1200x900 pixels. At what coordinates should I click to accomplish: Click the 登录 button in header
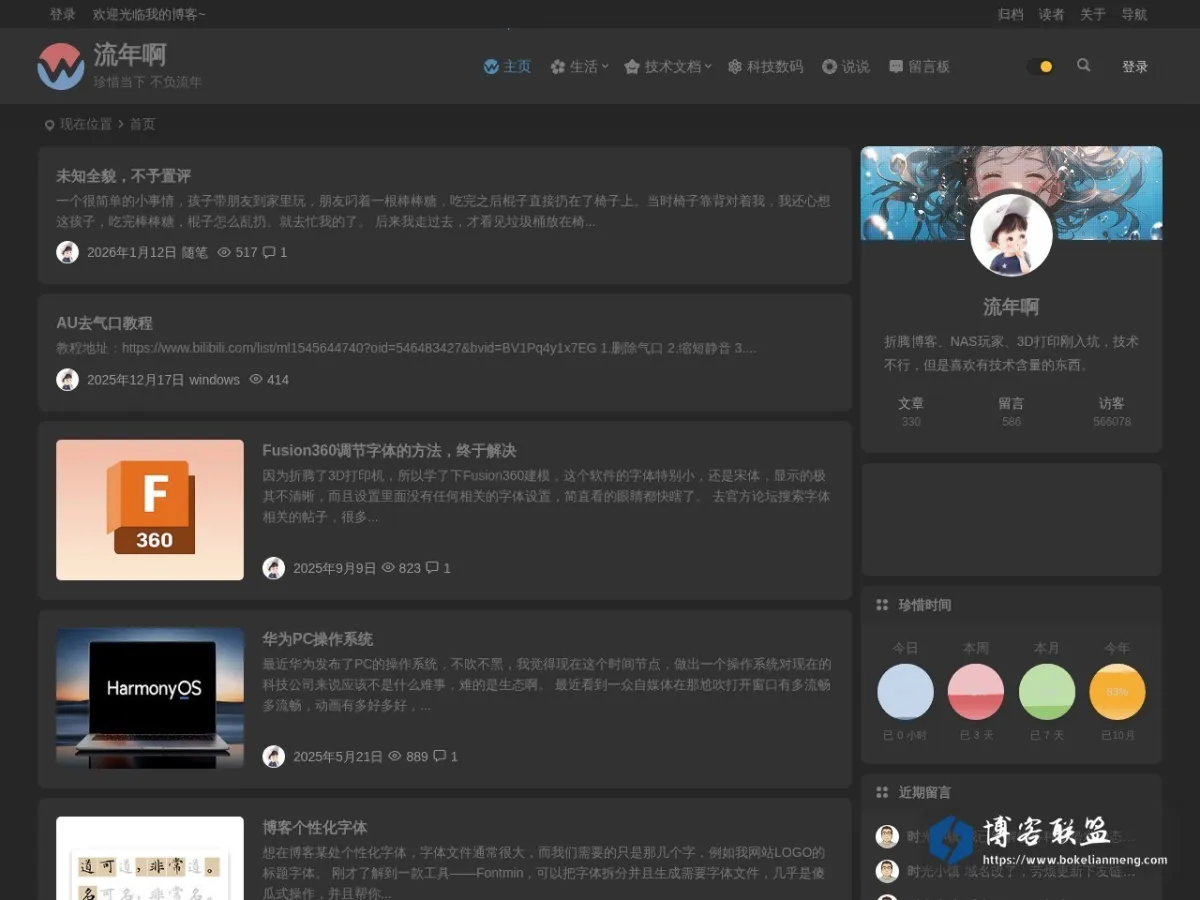1135,67
